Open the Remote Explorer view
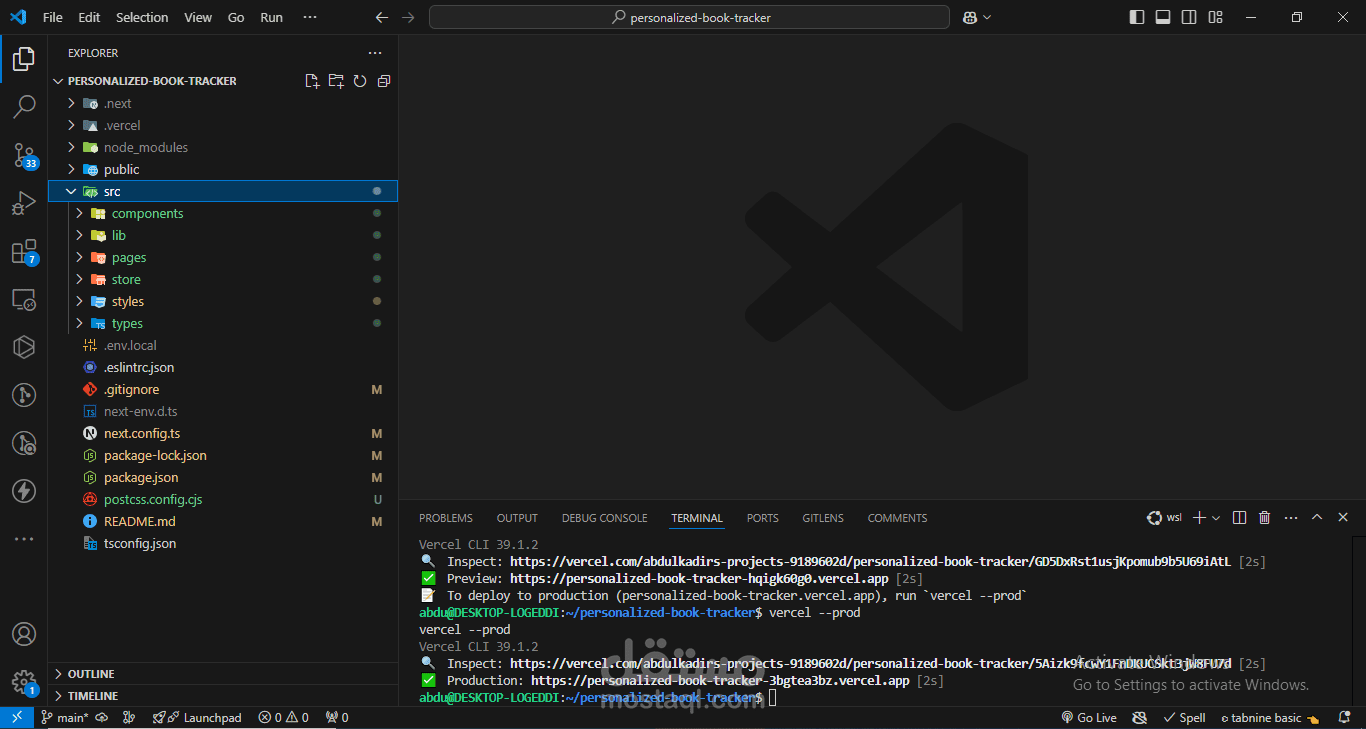The height and width of the screenshot is (729, 1366). [24, 299]
